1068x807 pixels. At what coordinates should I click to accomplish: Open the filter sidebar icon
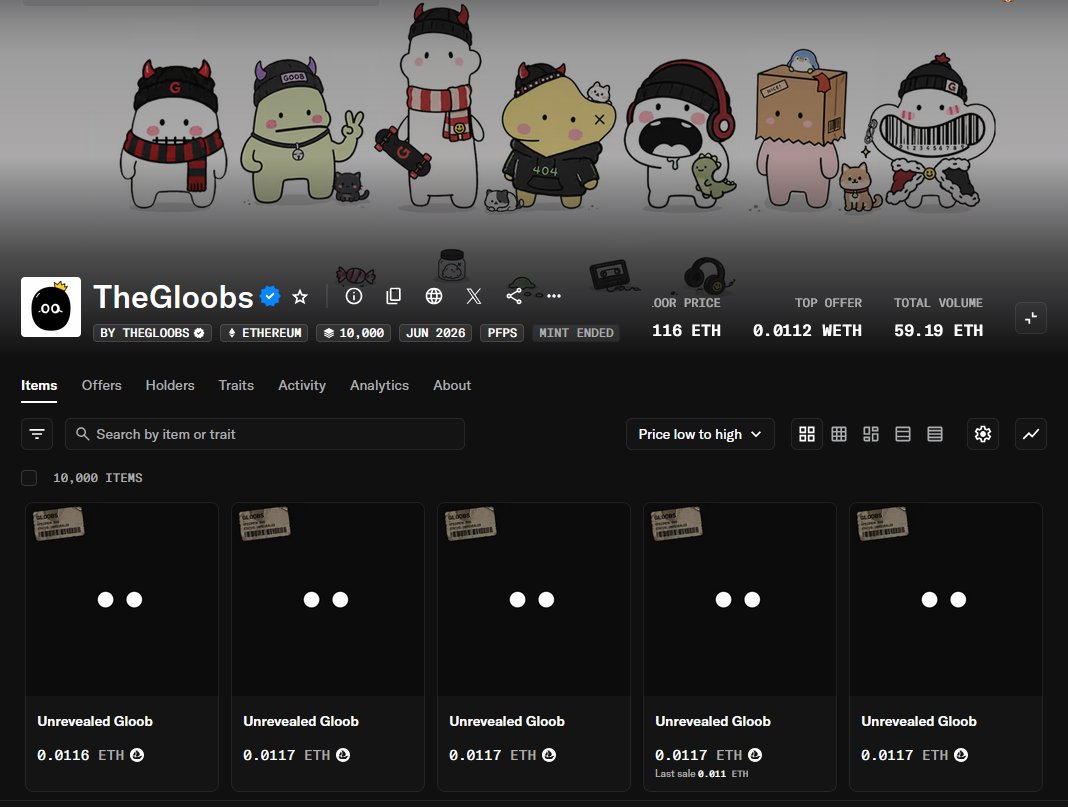click(x=37, y=434)
